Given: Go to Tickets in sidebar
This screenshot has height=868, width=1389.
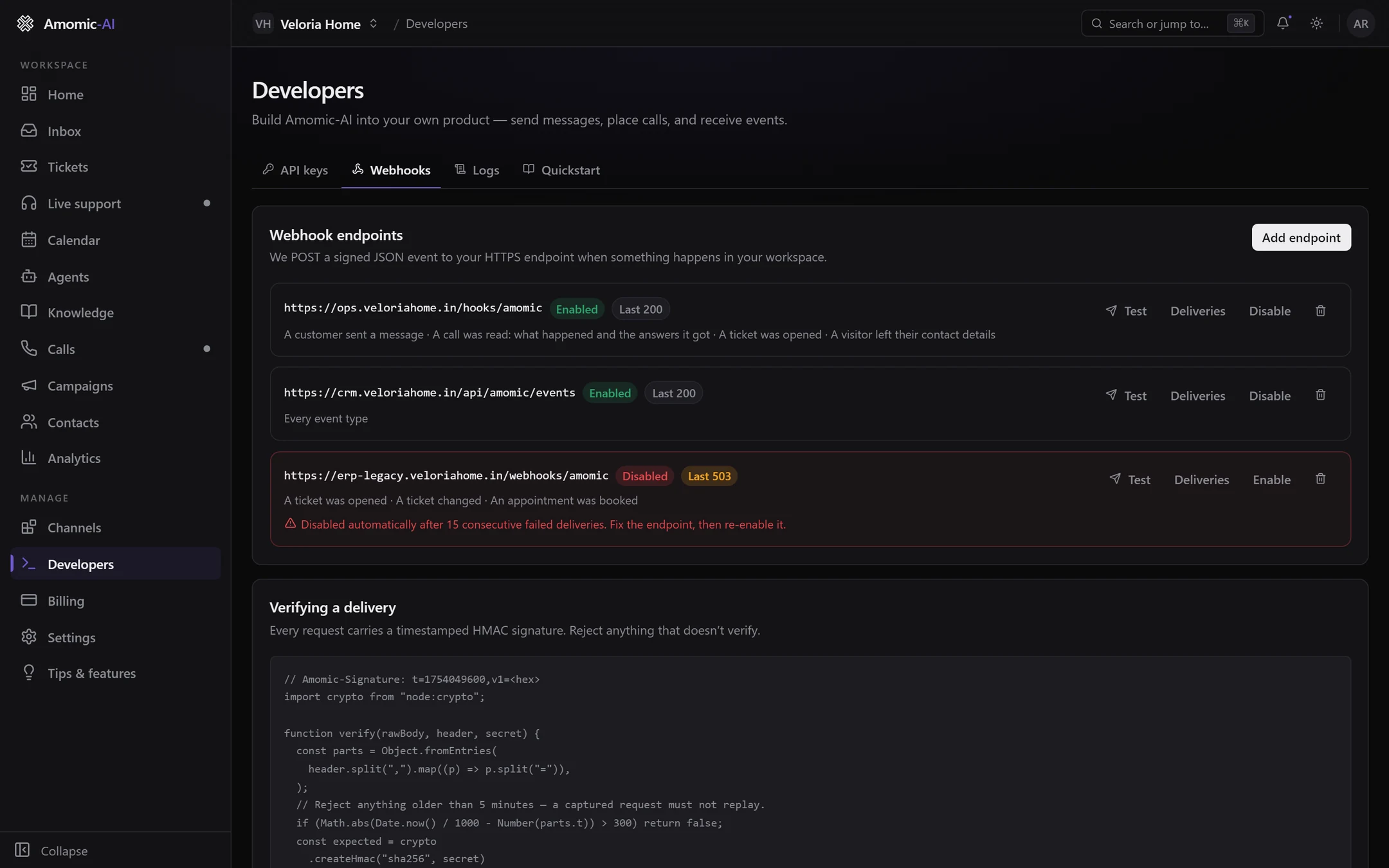Looking at the screenshot, I should pos(116,167).
